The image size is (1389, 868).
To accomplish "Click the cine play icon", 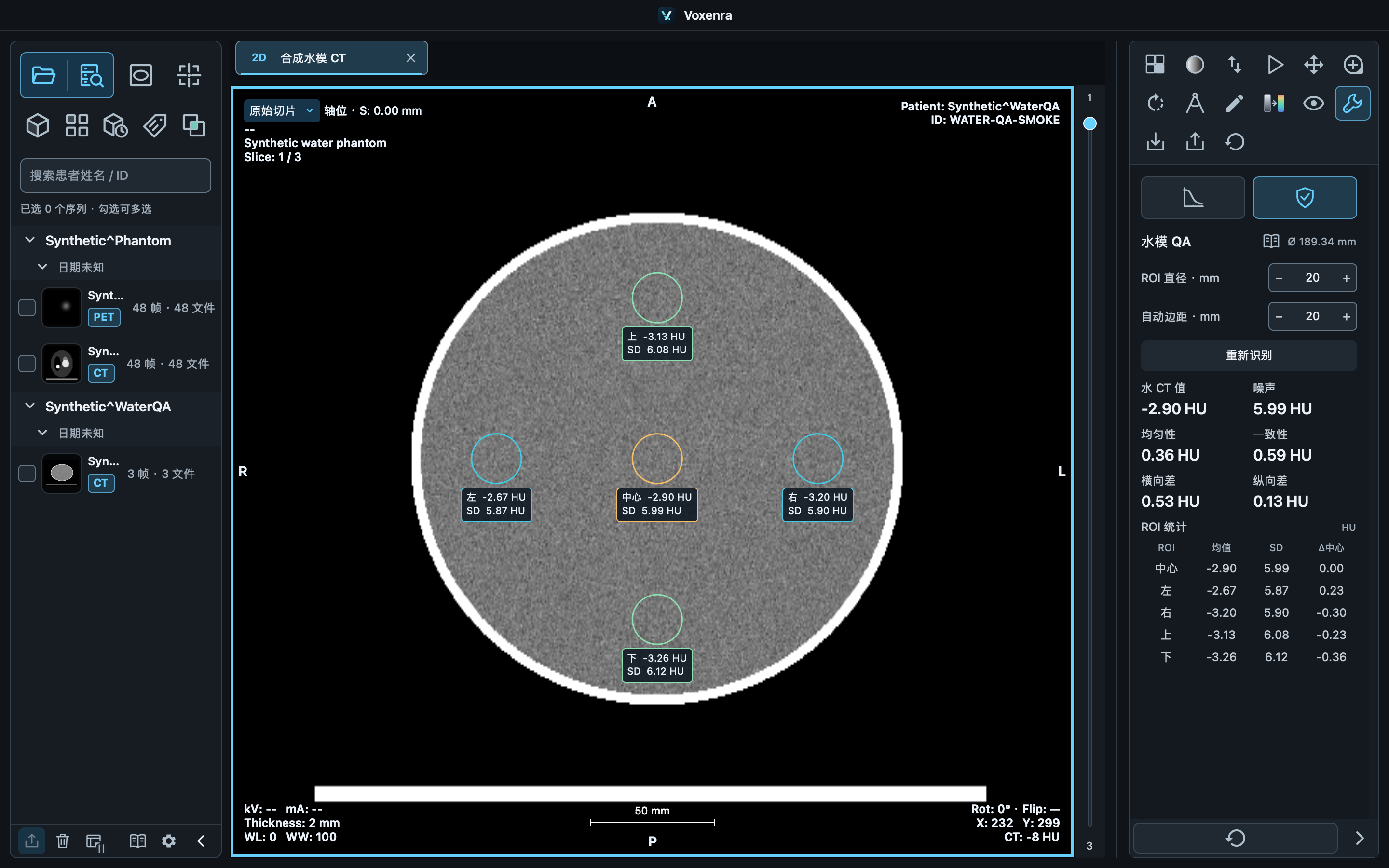I will 1274,64.
